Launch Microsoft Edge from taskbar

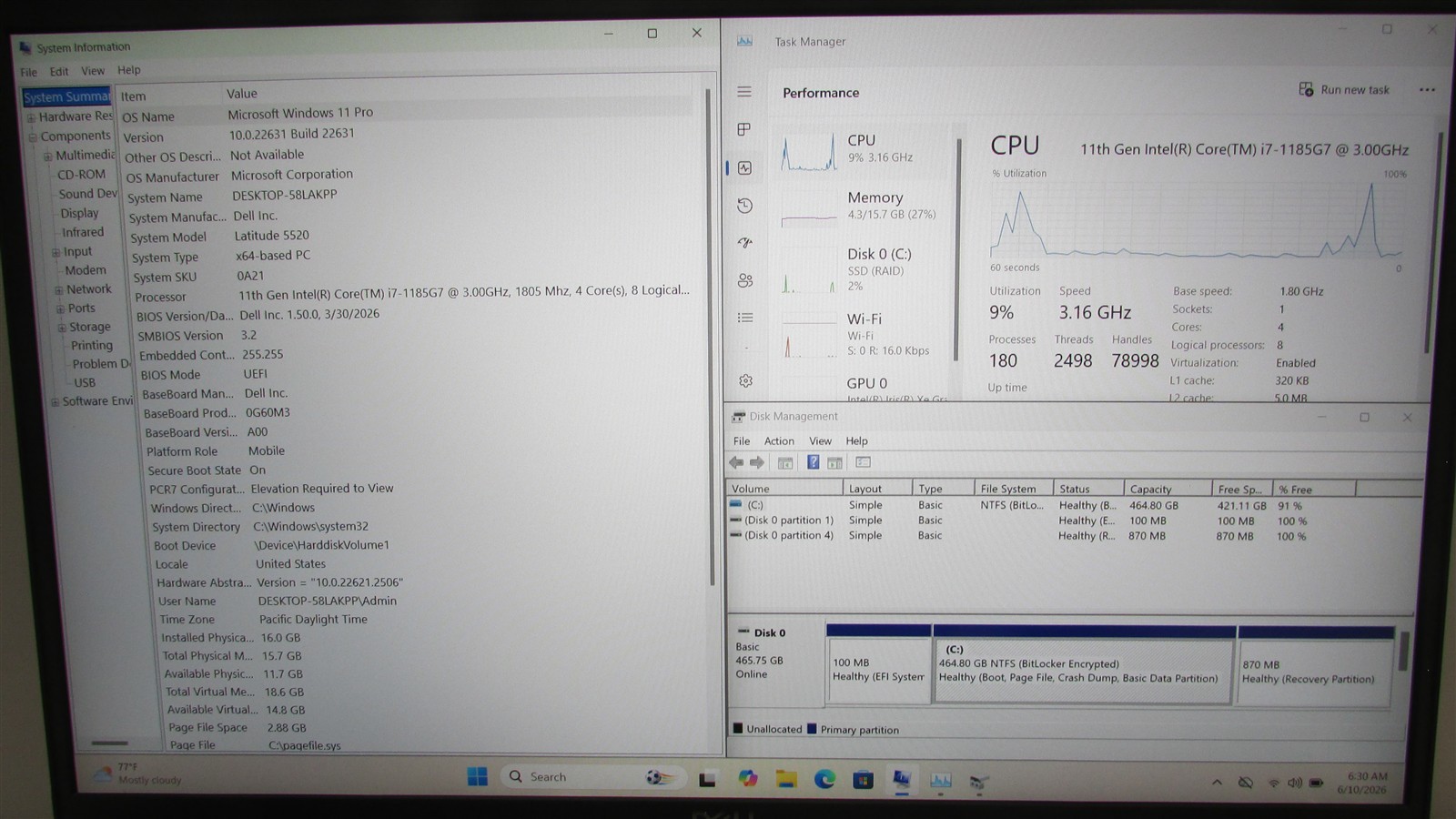(x=824, y=779)
